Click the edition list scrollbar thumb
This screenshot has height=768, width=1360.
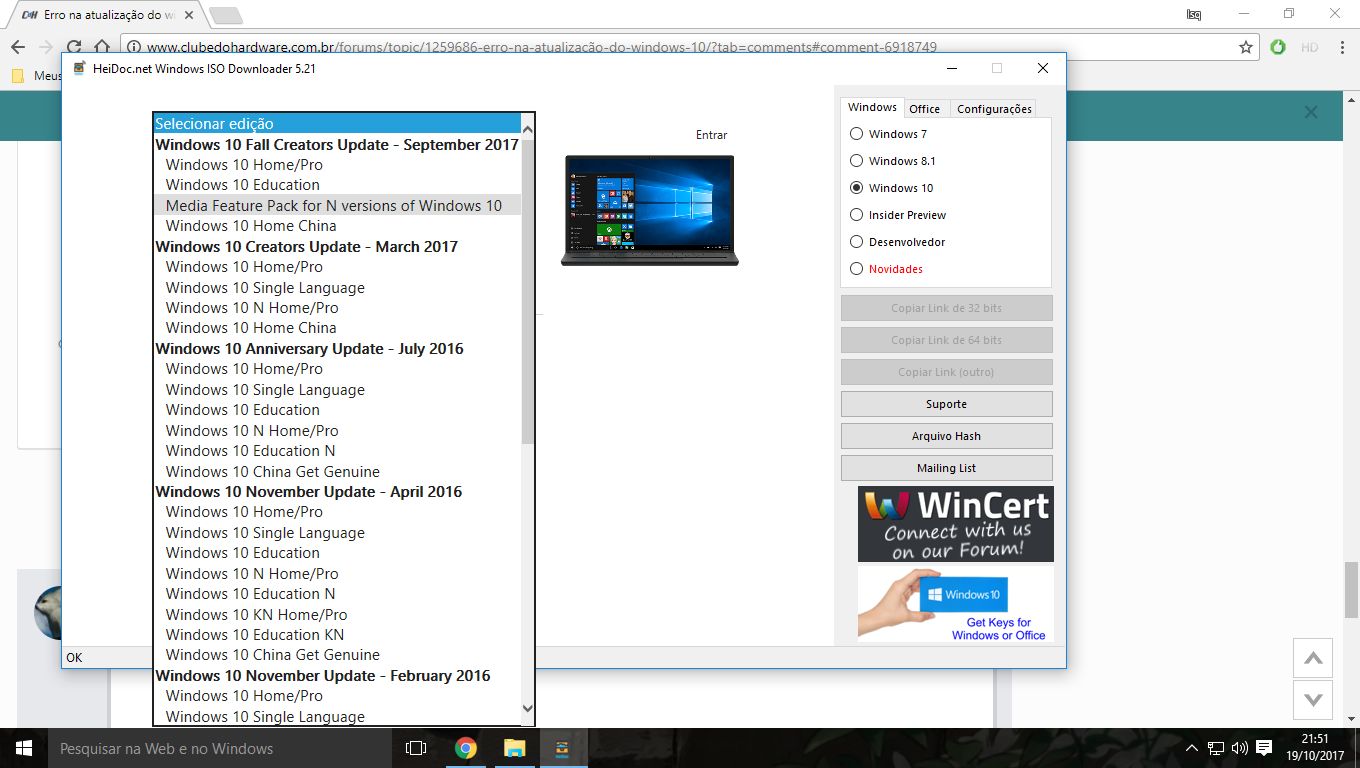tap(528, 290)
